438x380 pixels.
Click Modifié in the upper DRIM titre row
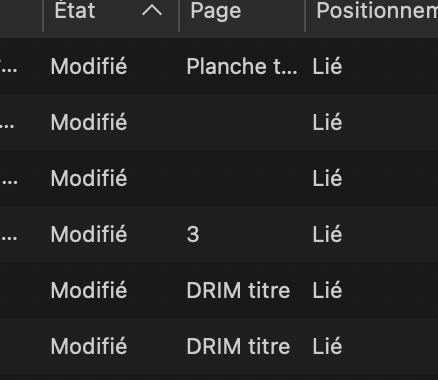click(x=89, y=290)
